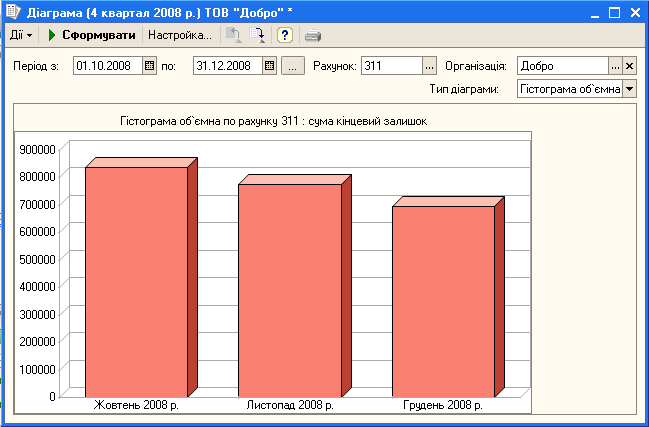Open calendar for end date
Screen dimensions: 649x427
pyautogui.click(x=270, y=66)
